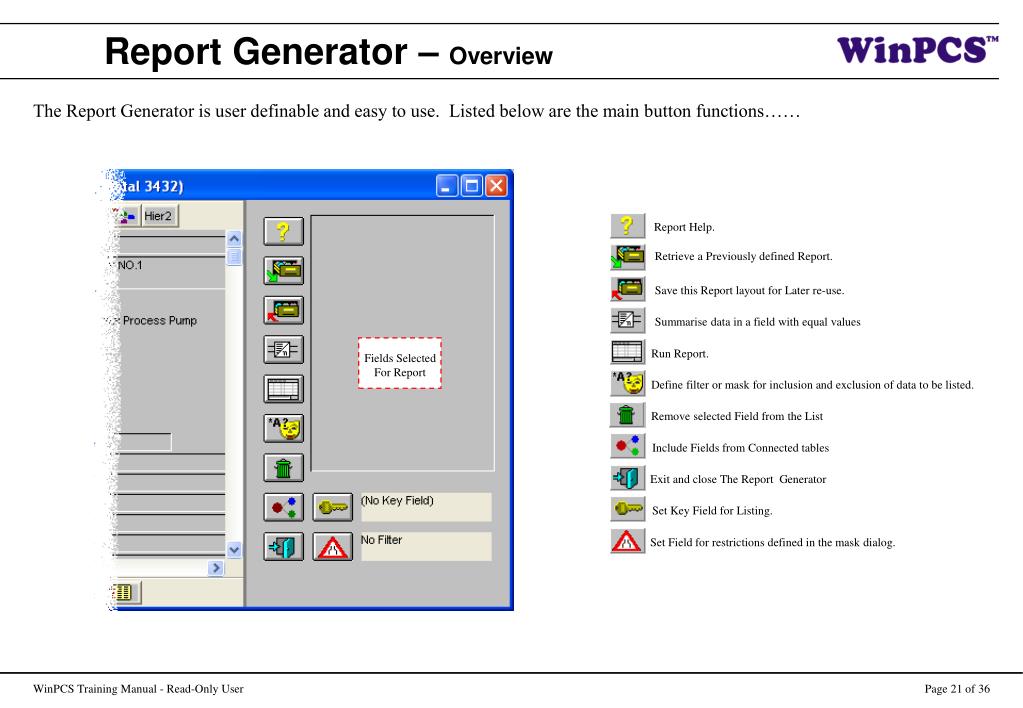The width and height of the screenshot is (1023, 708).
Task: Close the dialog with red X
Action: point(496,186)
